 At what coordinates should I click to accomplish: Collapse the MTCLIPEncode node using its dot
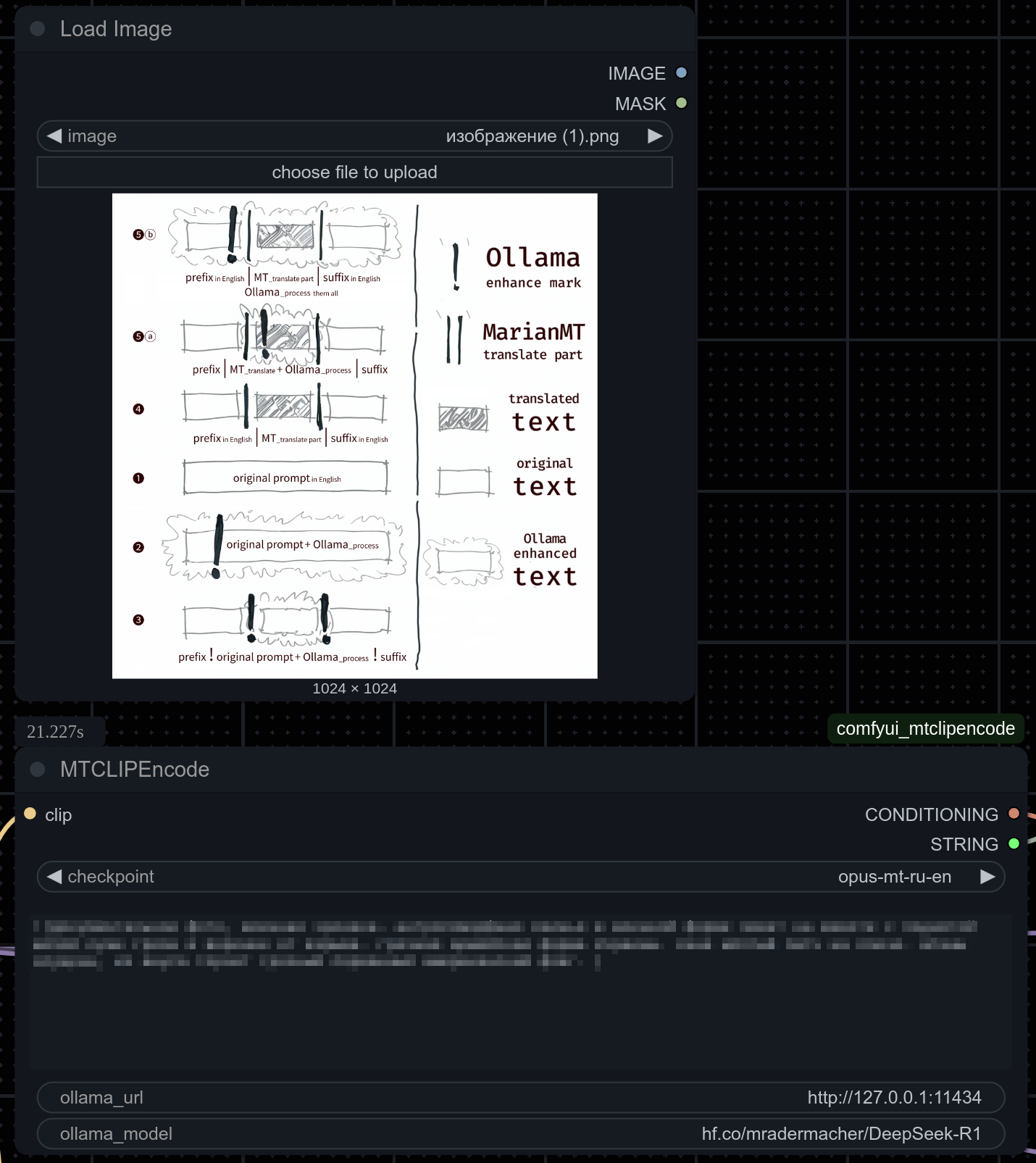point(38,770)
